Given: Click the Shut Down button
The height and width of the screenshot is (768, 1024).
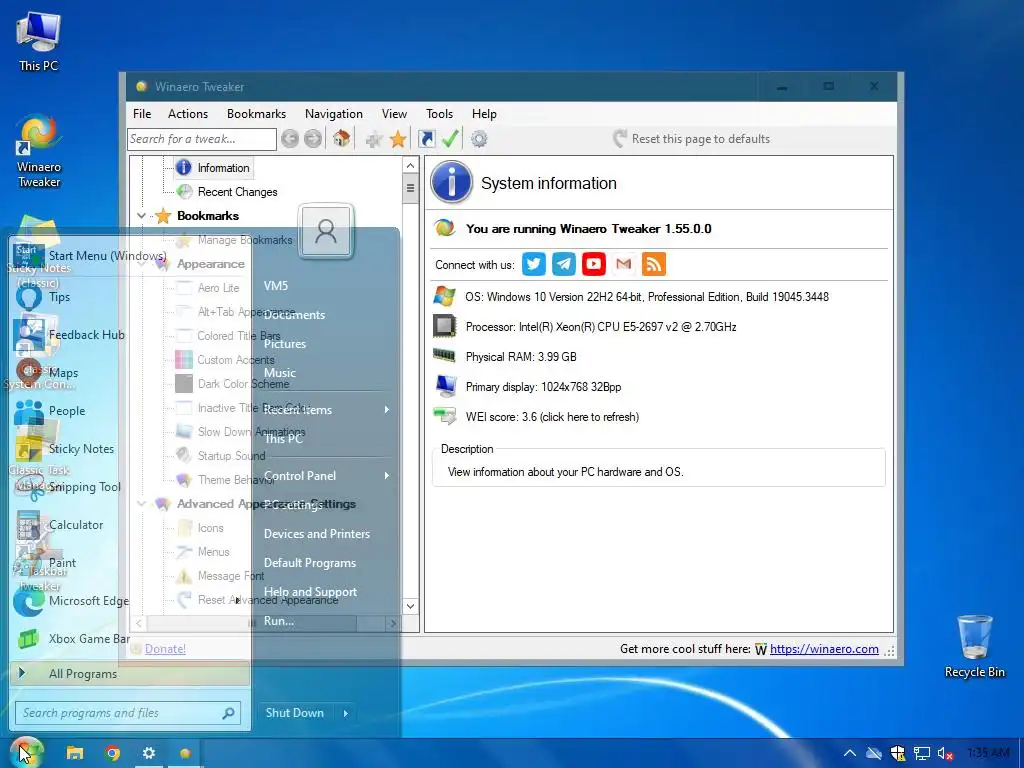Looking at the screenshot, I should click(295, 713).
